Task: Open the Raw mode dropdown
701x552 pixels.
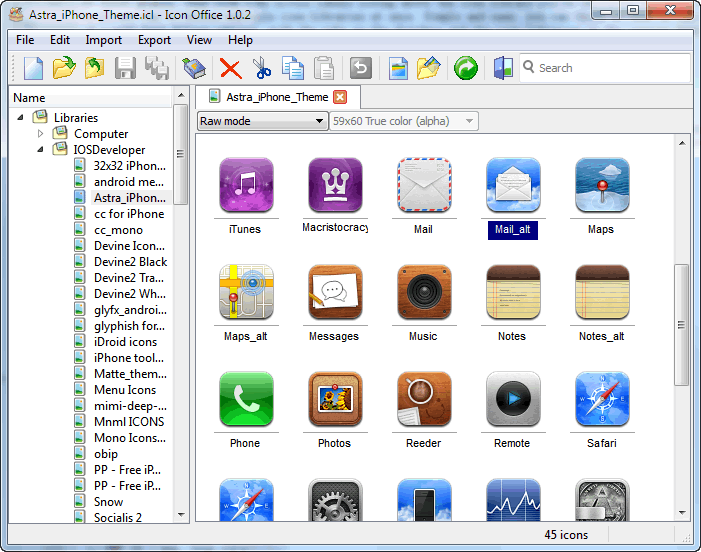Action: [262, 121]
